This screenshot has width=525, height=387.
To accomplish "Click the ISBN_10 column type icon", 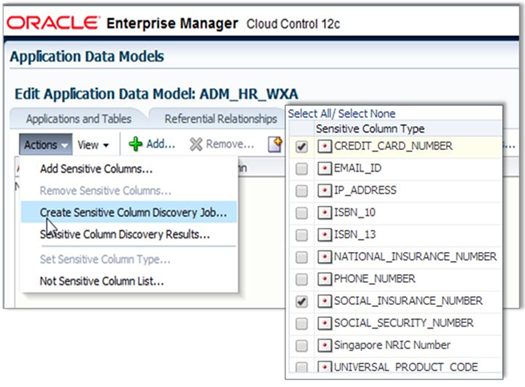I will 324,213.
